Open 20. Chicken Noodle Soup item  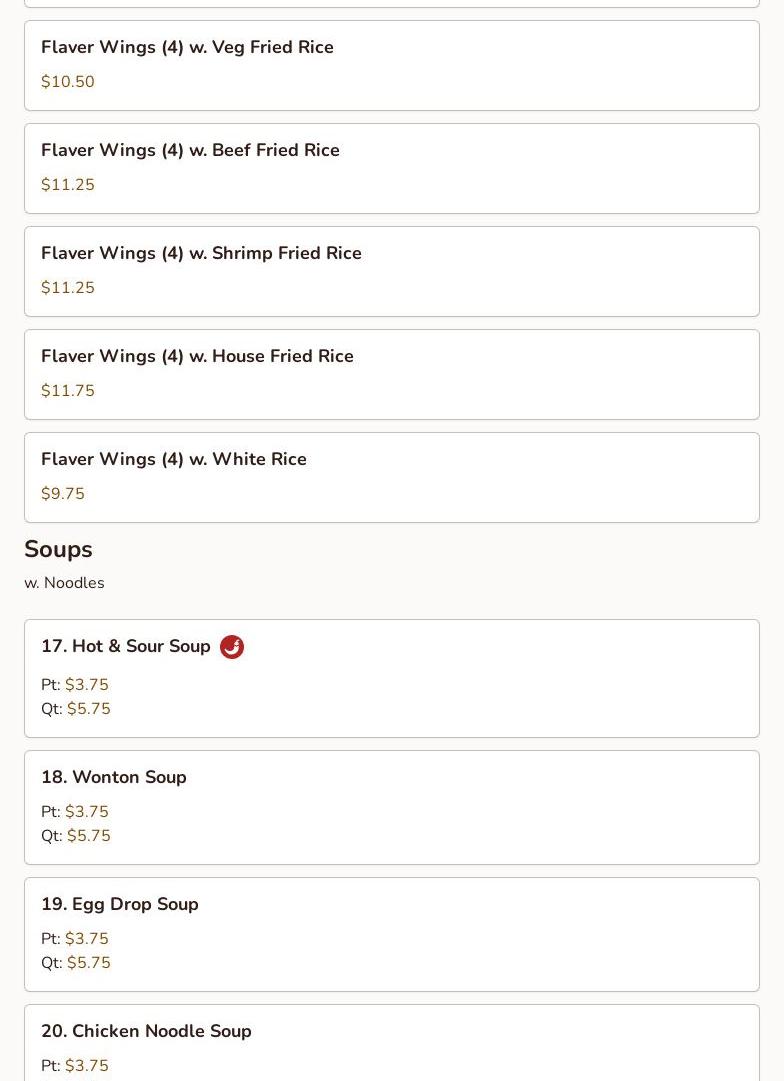coord(146,1031)
